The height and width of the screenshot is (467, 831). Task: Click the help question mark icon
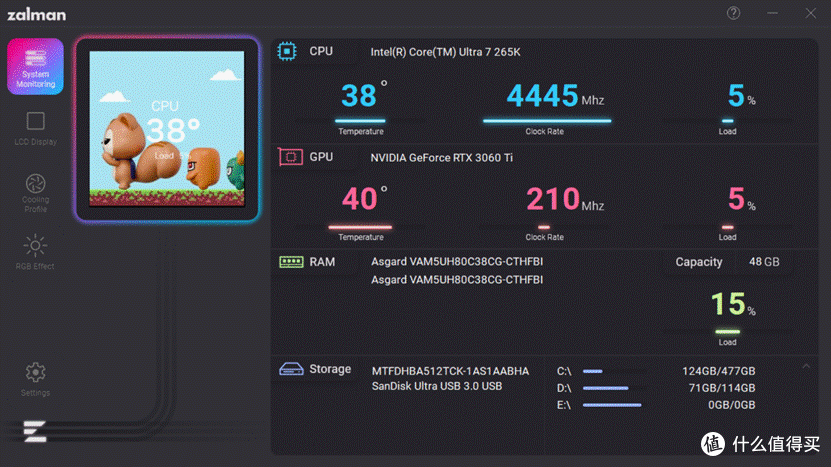click(x=733, y=13)
